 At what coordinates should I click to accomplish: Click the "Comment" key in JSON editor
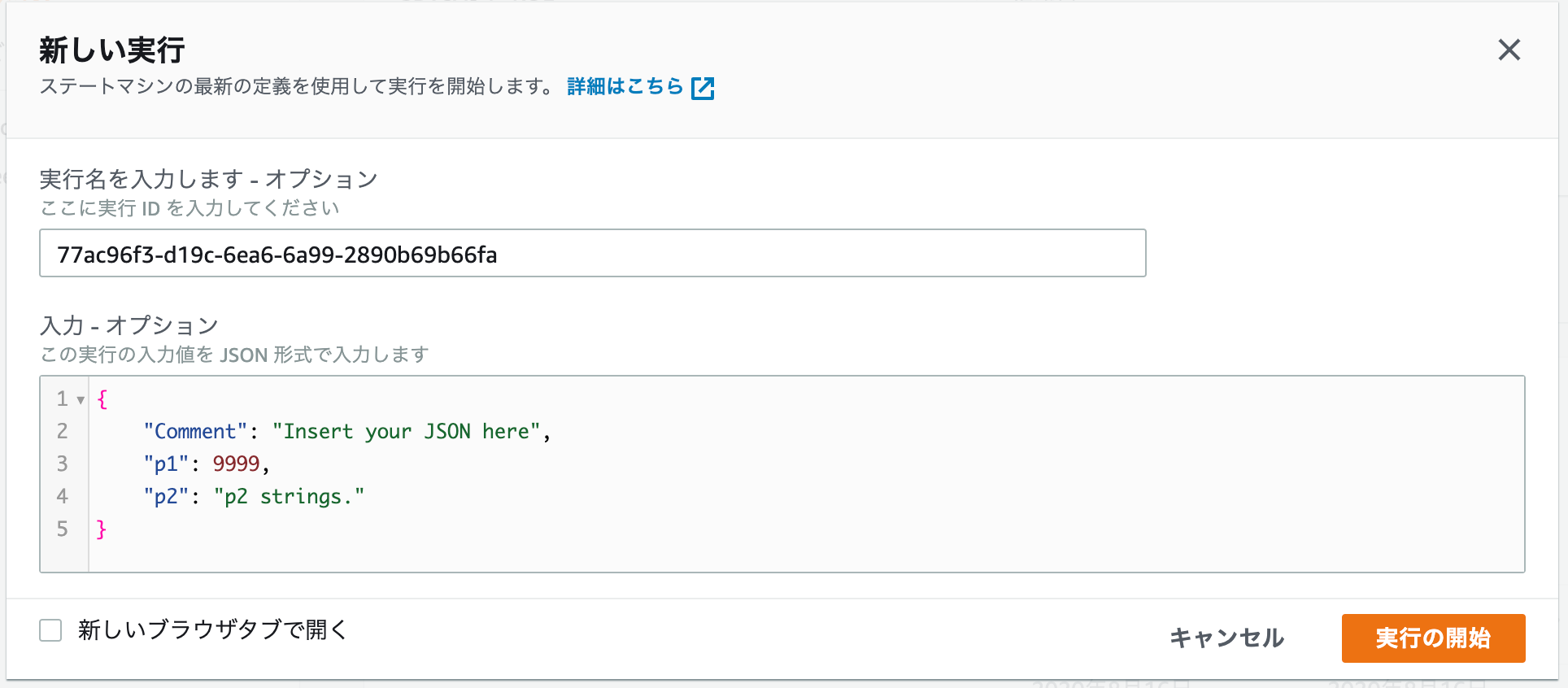click(195, 431)
